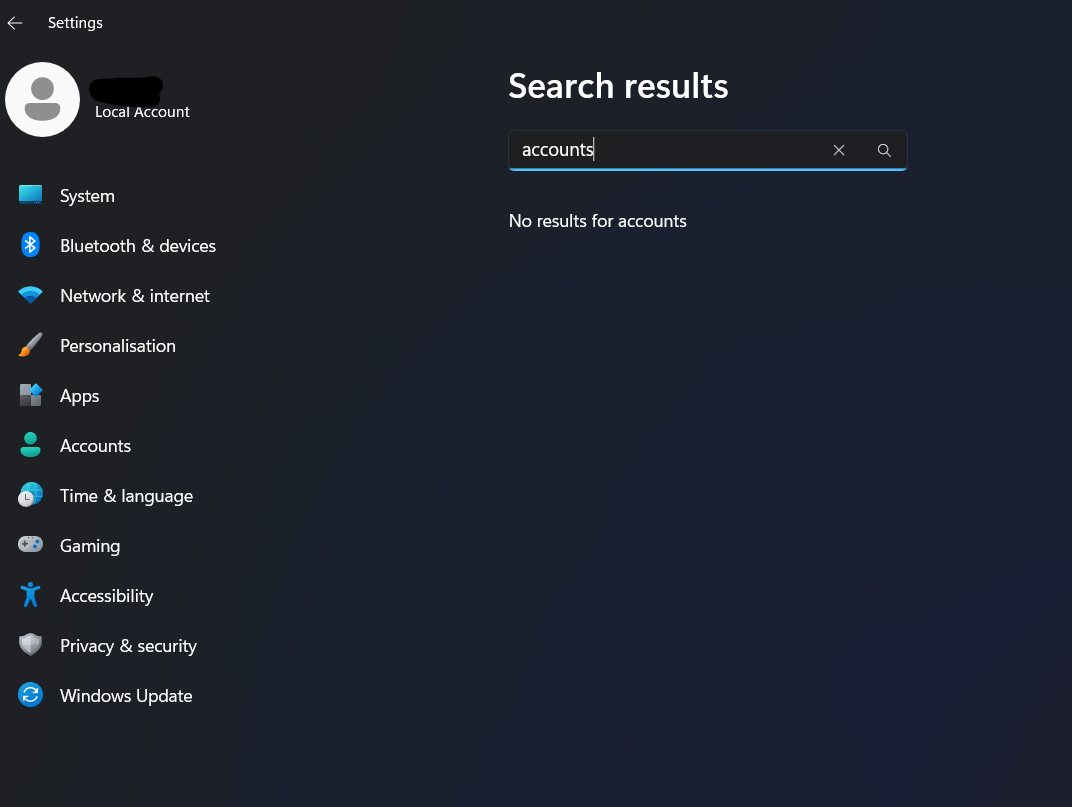Select the Gaming controller icon
This screenshot has height=807, width=1072.
[x=30, y=544]
